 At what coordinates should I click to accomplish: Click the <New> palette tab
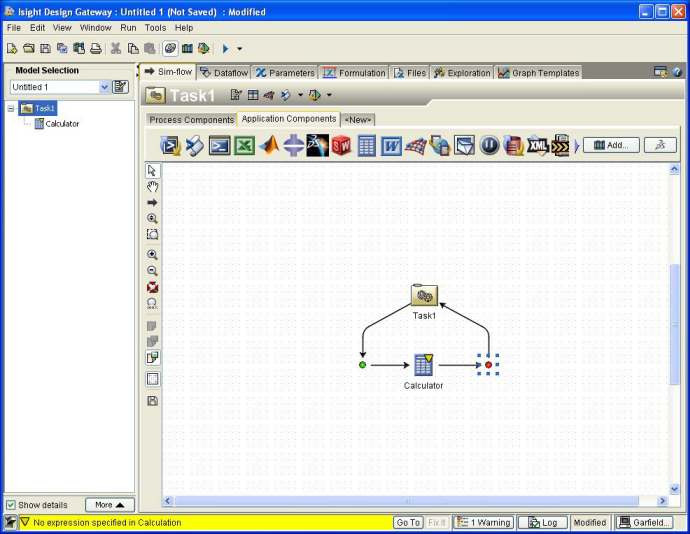358,120
